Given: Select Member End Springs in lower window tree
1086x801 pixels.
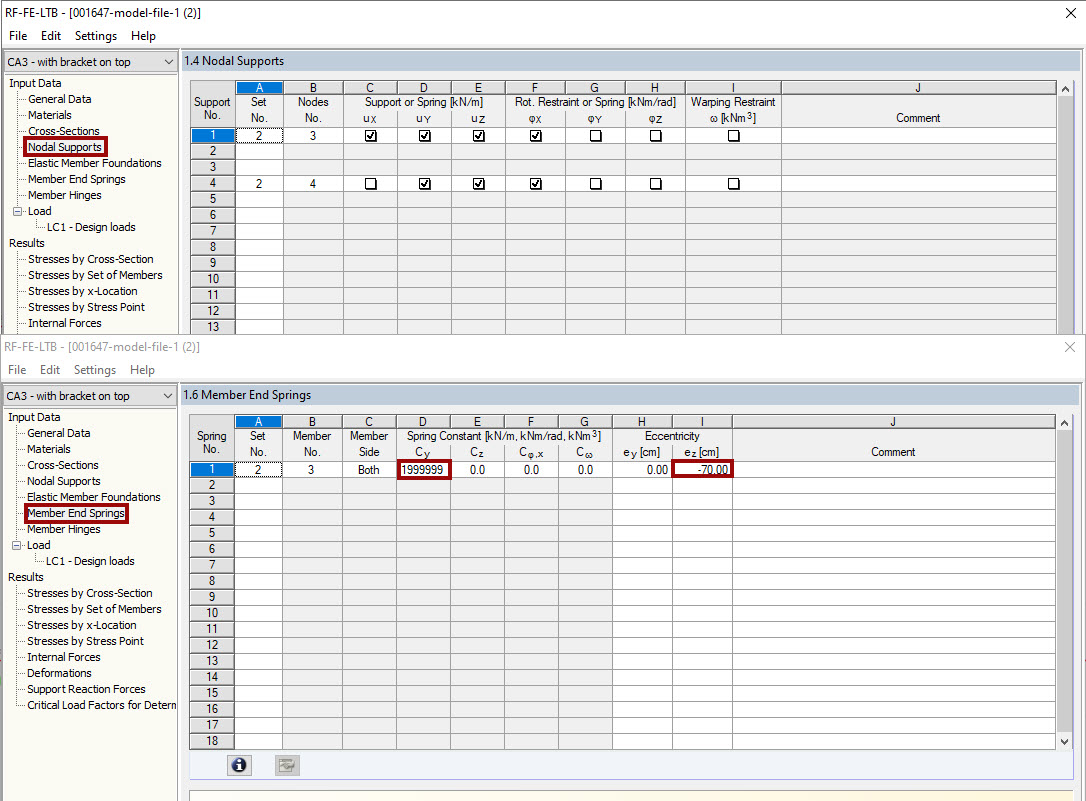Looking at the screenshot, I should click(76, 513).
